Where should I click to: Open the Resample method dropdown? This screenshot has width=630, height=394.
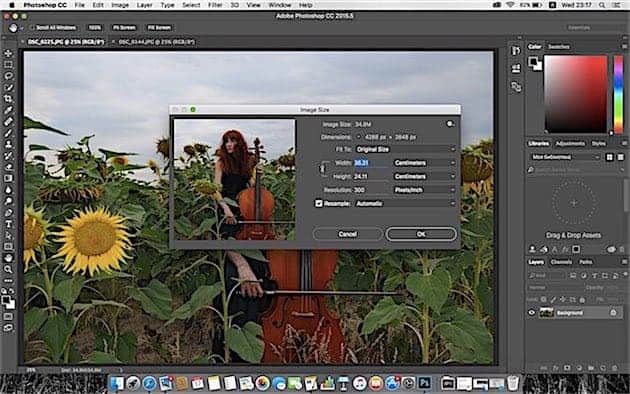tap(406, 204)
